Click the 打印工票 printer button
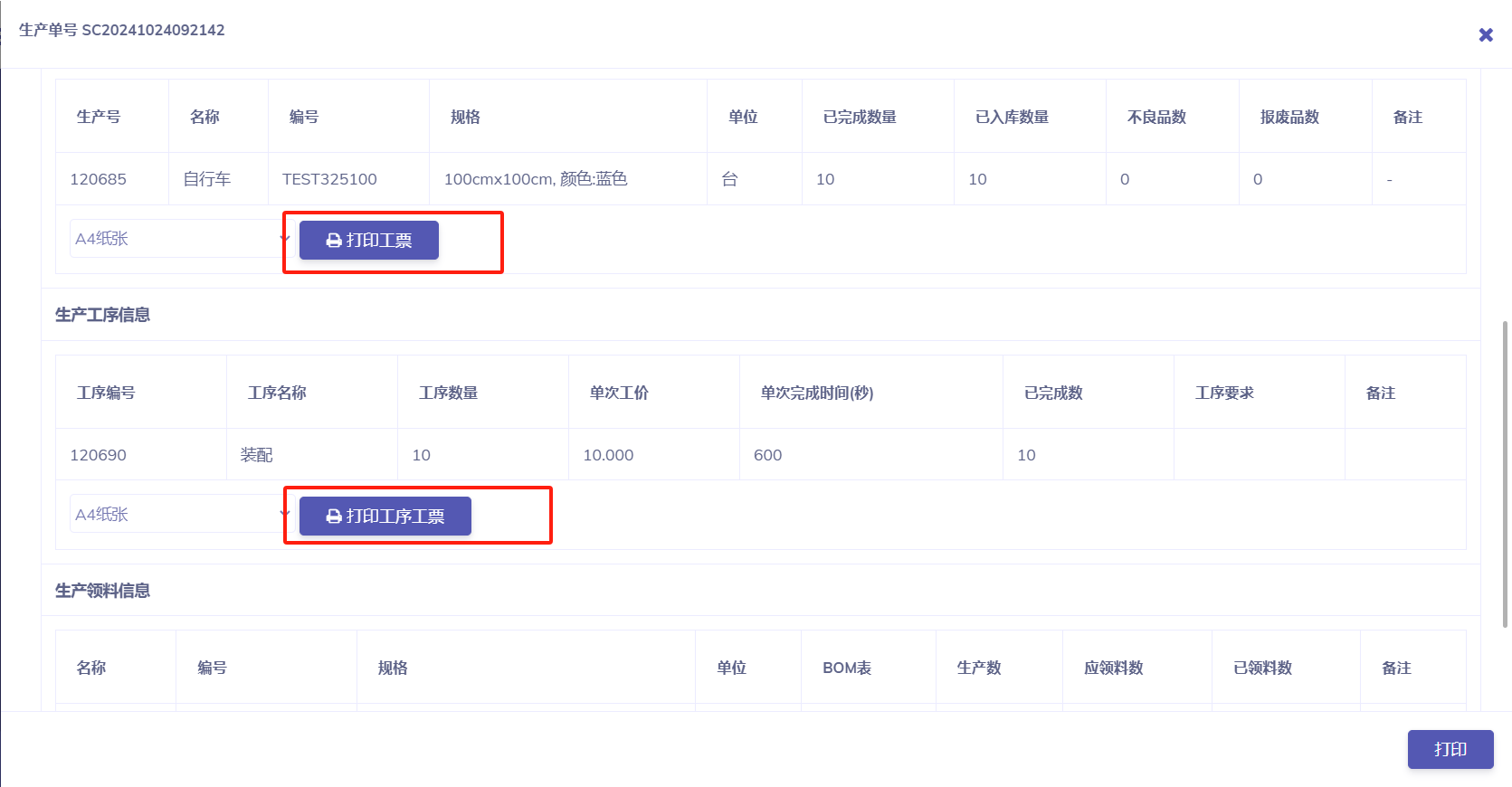The width and height of the screenshot is (1512, 787). click(x=369, y=241)
